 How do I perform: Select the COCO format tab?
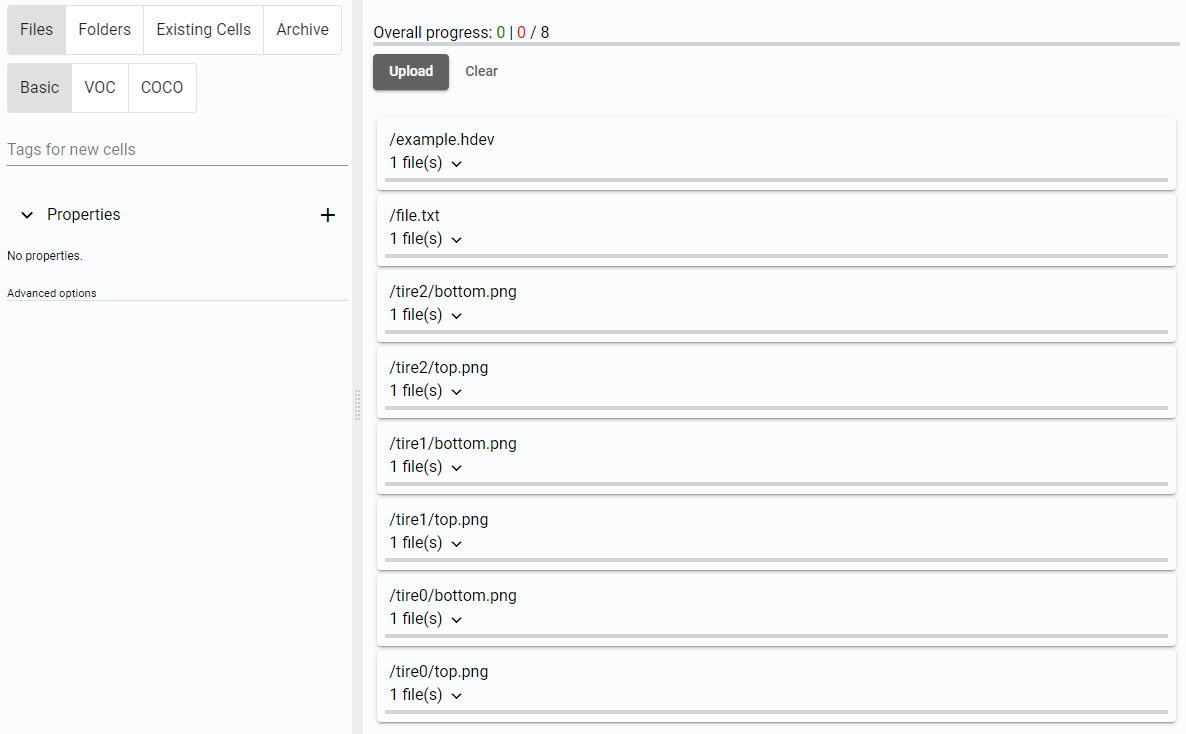(x=162, y=87)
